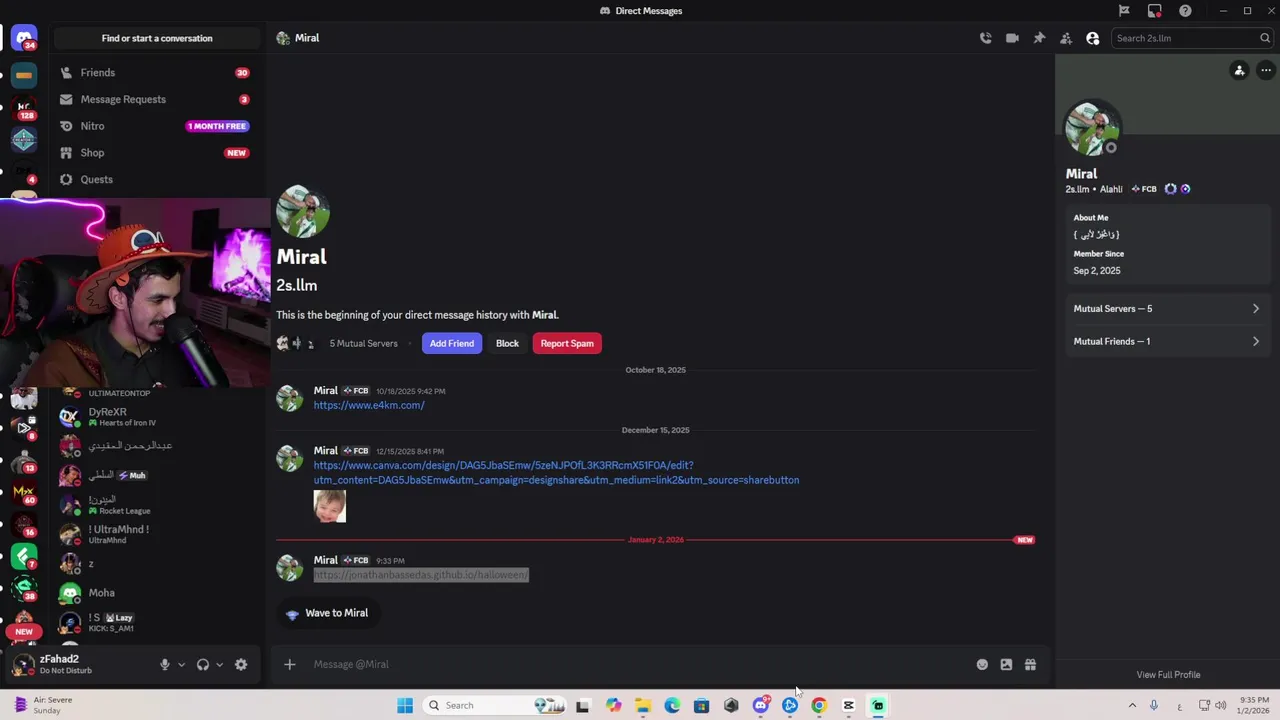Open the three-dots profile menu
Screen dimensions: 1280x720
(x=1266, y=70)
